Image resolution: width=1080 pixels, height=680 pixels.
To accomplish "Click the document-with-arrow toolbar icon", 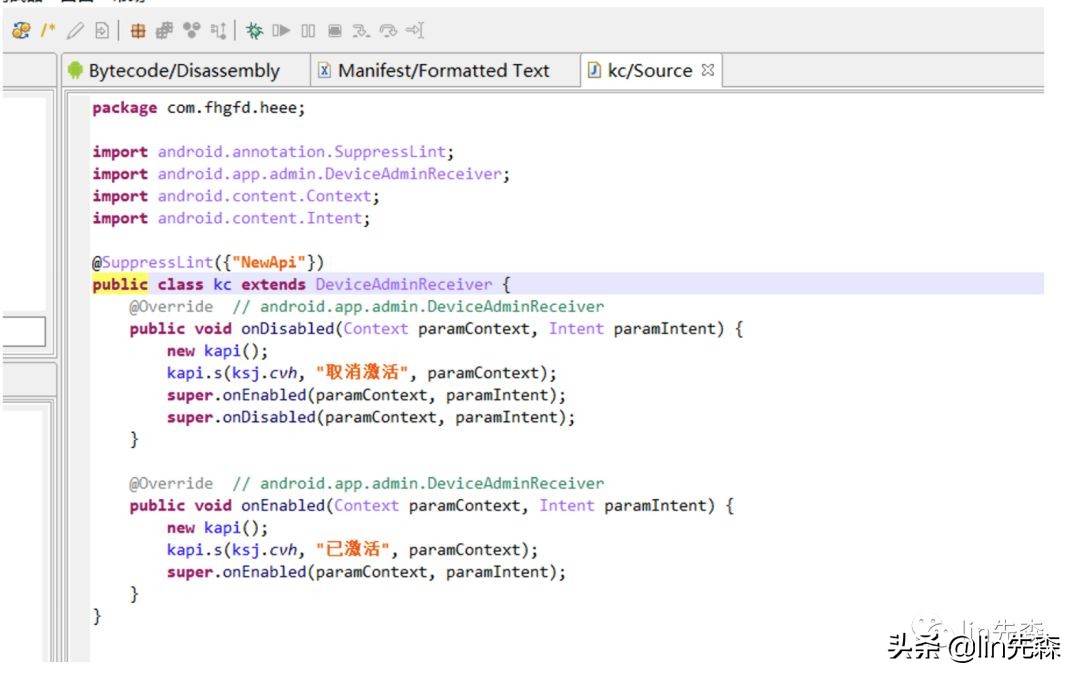I will click(101, 31).
